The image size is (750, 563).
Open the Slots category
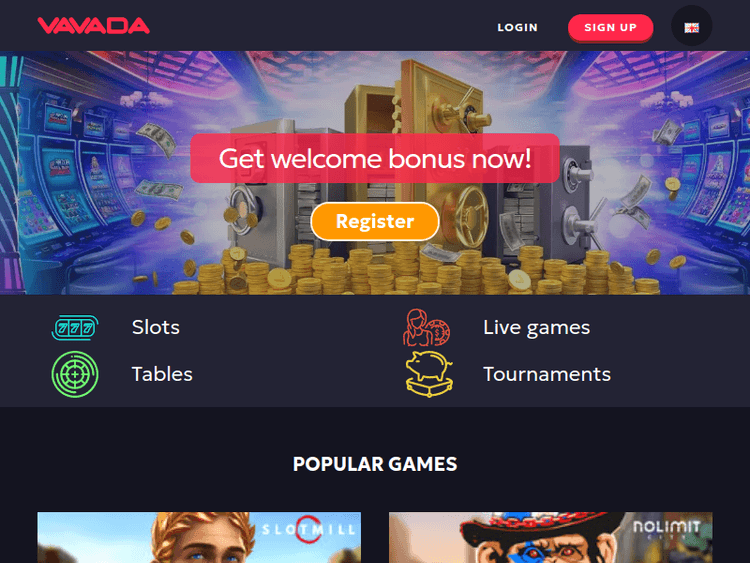[x=156, y=328]
